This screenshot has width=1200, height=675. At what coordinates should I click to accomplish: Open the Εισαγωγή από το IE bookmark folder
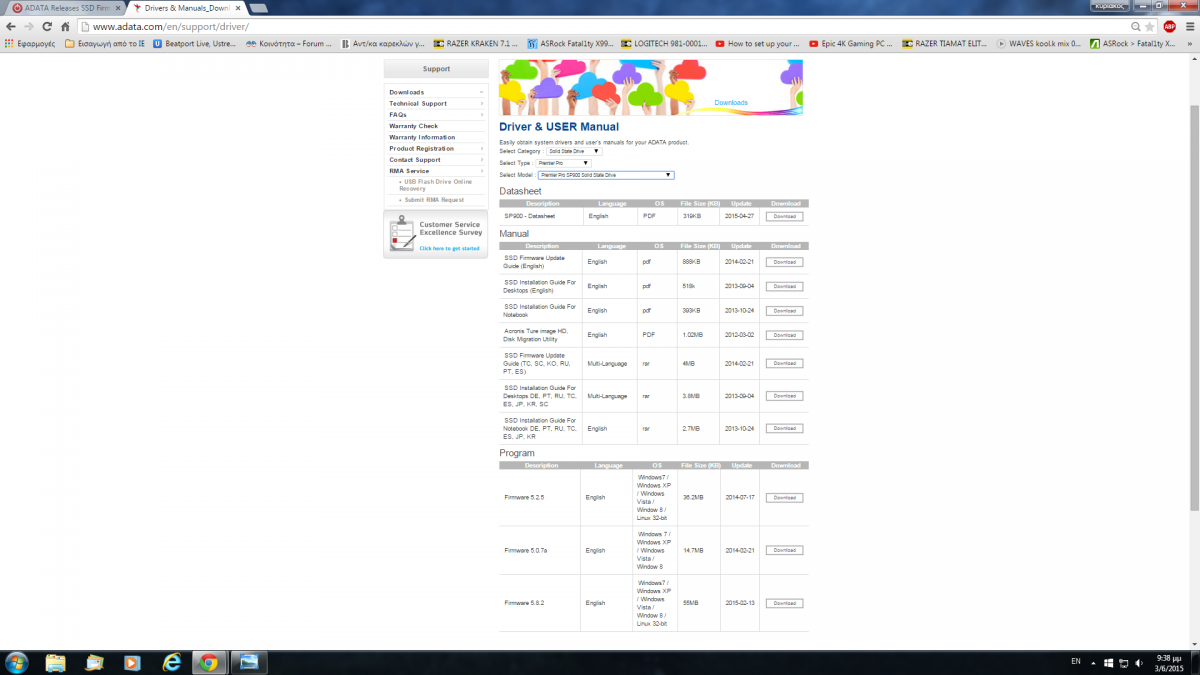tap(105, 44)
